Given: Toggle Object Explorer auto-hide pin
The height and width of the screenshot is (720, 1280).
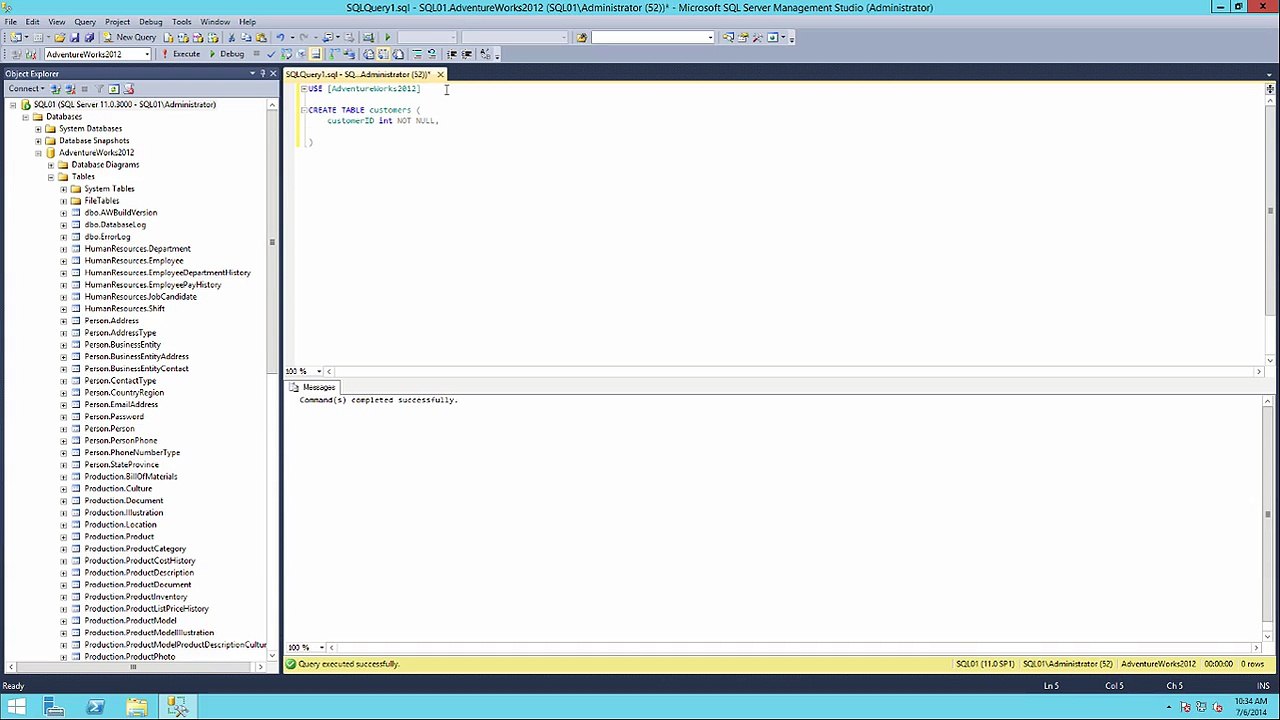Looking at the screenshot, I should tap(262, 73).
